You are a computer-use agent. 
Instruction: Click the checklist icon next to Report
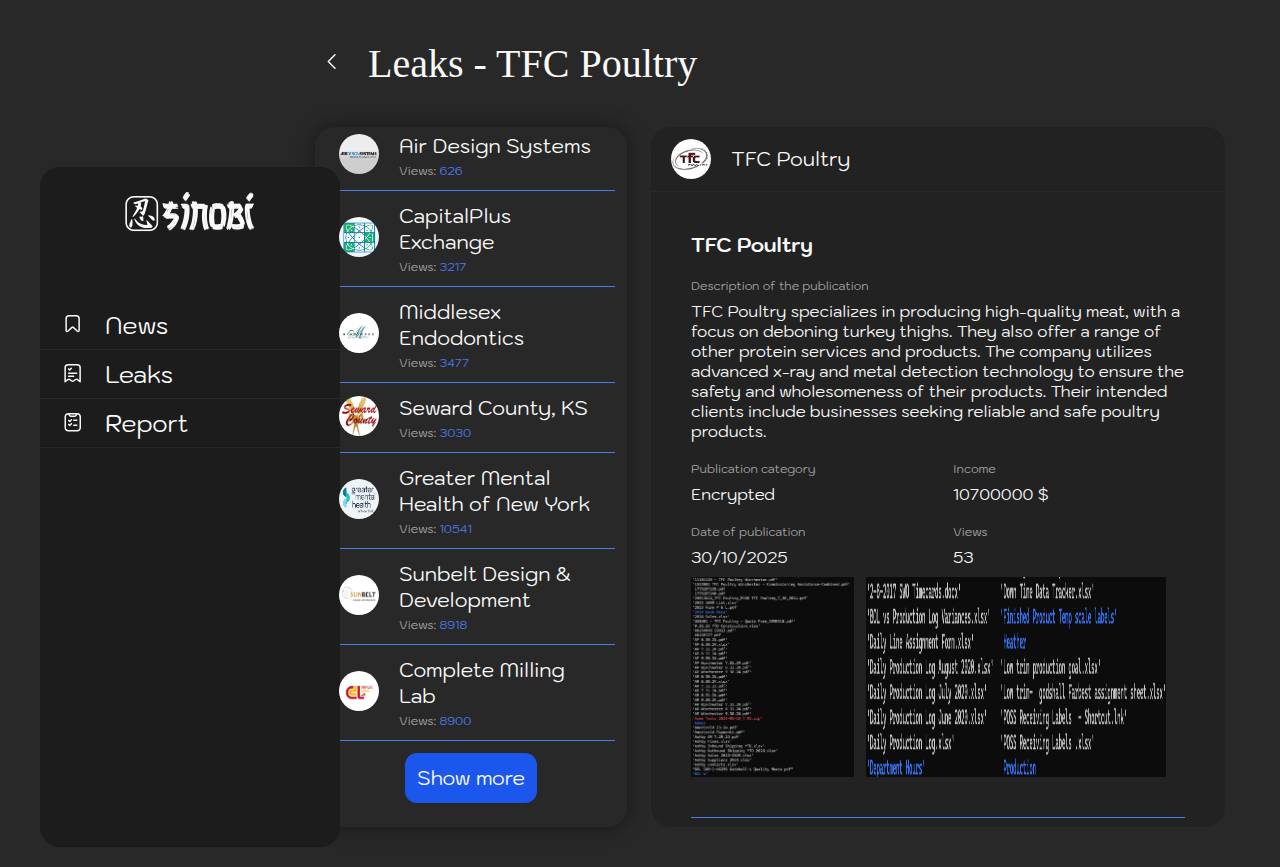click(x=73, y=423)
